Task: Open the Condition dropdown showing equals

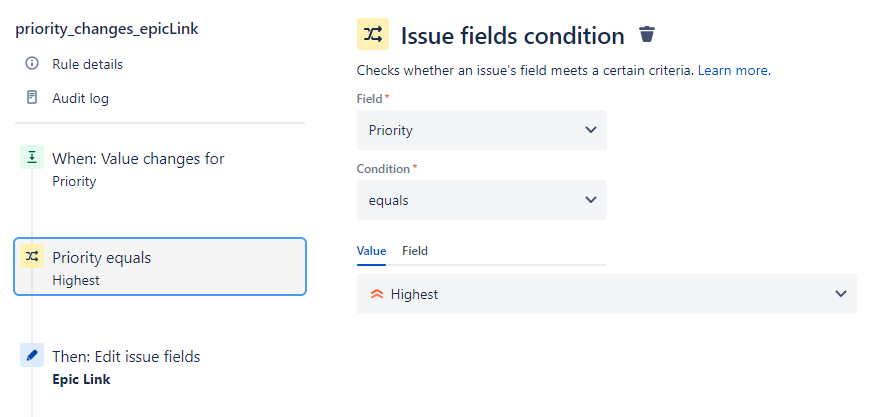Action: pyautogui.click(x=481, y=200)
